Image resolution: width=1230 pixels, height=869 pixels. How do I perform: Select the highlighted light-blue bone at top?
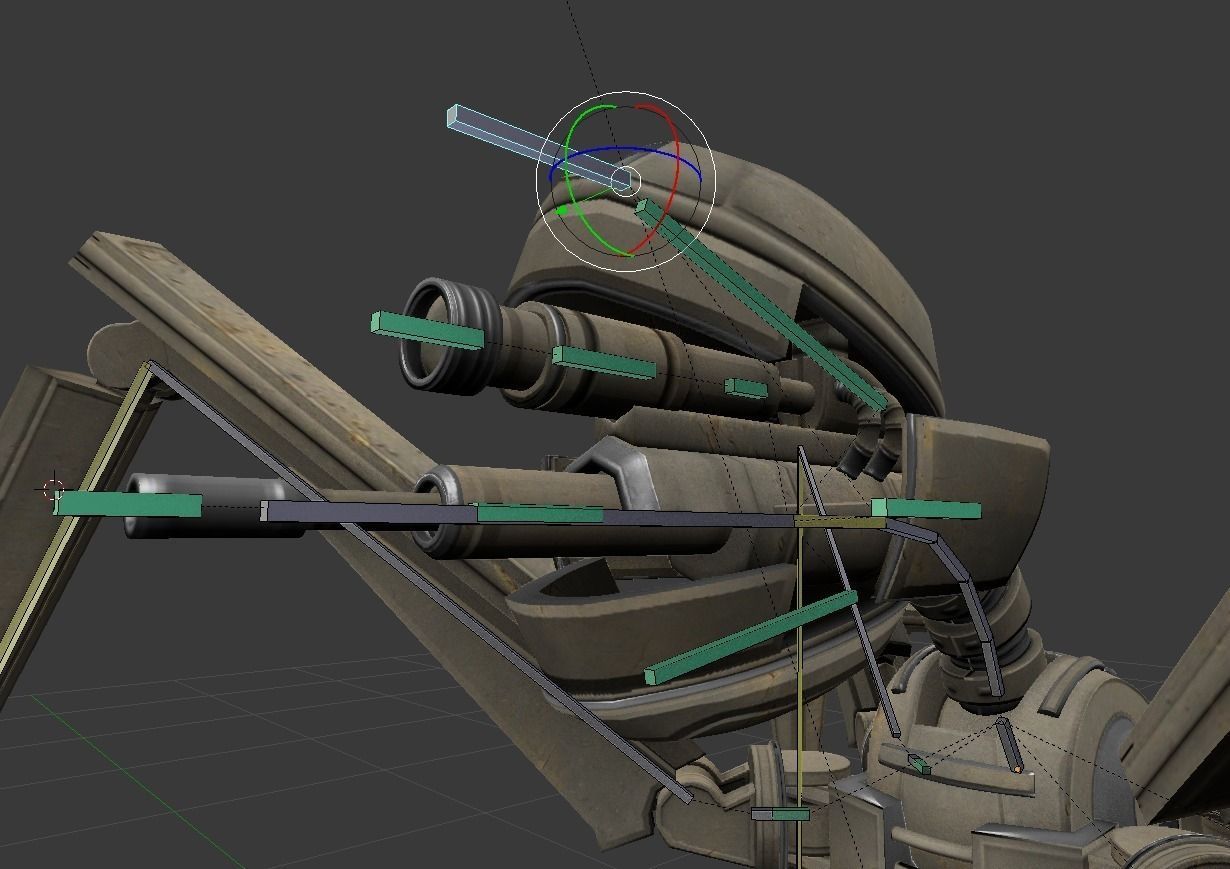tap(540, 148)
